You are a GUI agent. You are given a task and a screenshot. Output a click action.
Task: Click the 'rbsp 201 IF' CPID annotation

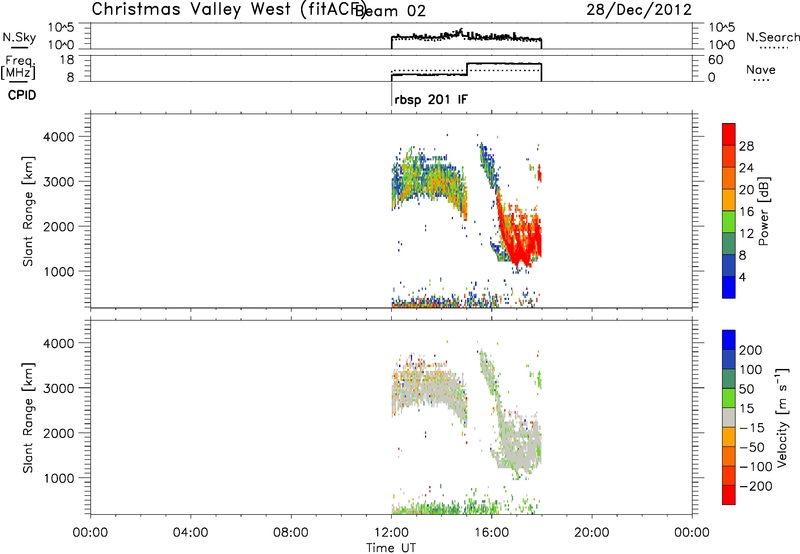pyautogui.click(x=431, y=99)
